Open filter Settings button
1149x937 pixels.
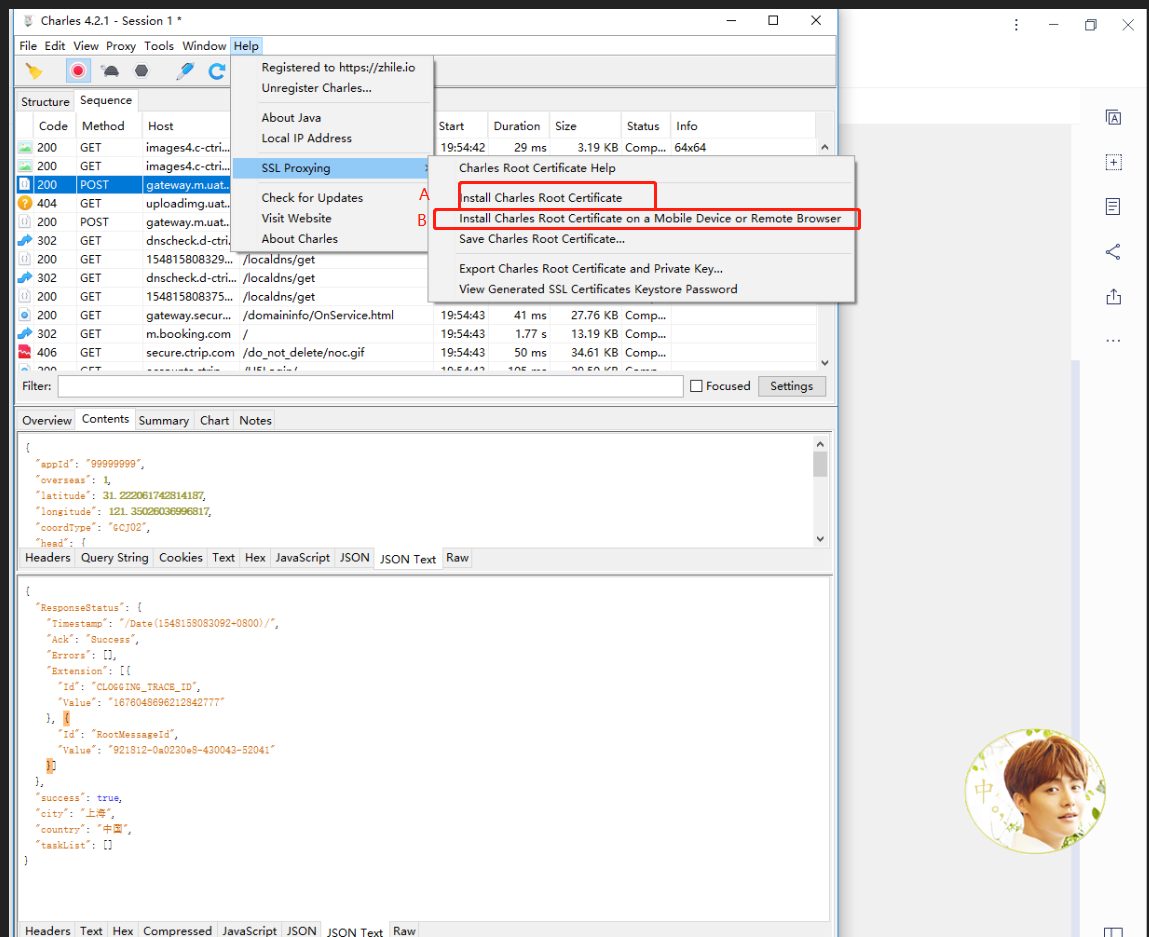click(791, 386)
